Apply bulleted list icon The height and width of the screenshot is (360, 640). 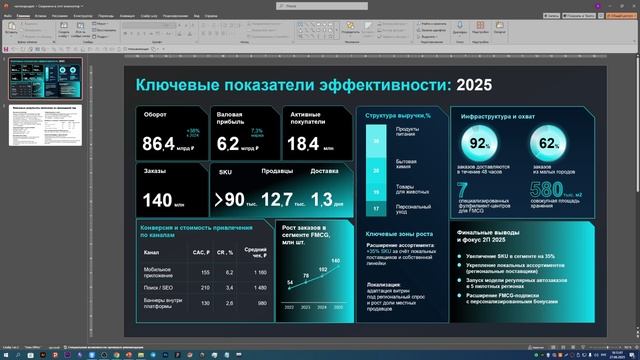[x=204, y=25]
